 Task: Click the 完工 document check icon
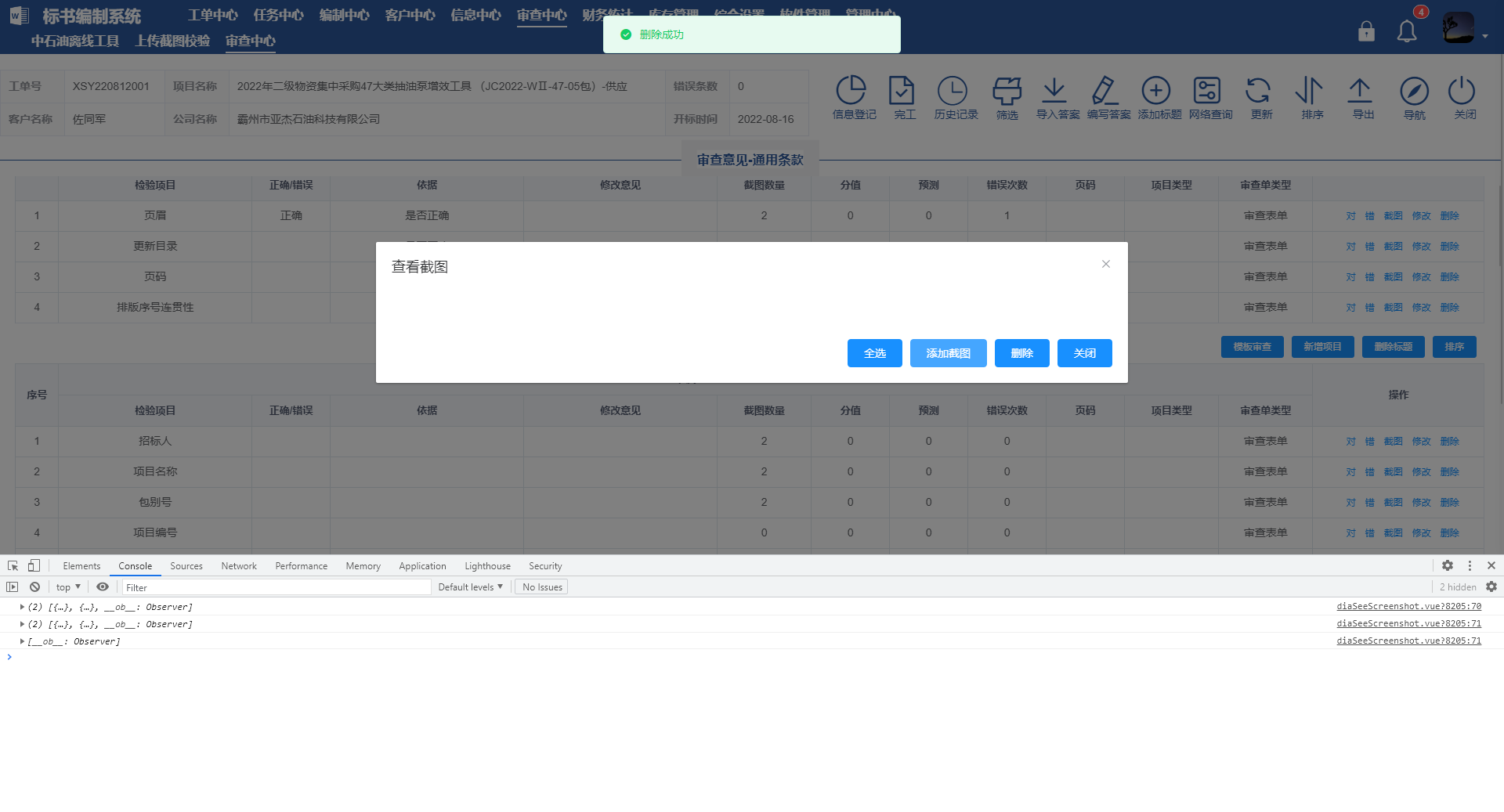click(902, 90)
